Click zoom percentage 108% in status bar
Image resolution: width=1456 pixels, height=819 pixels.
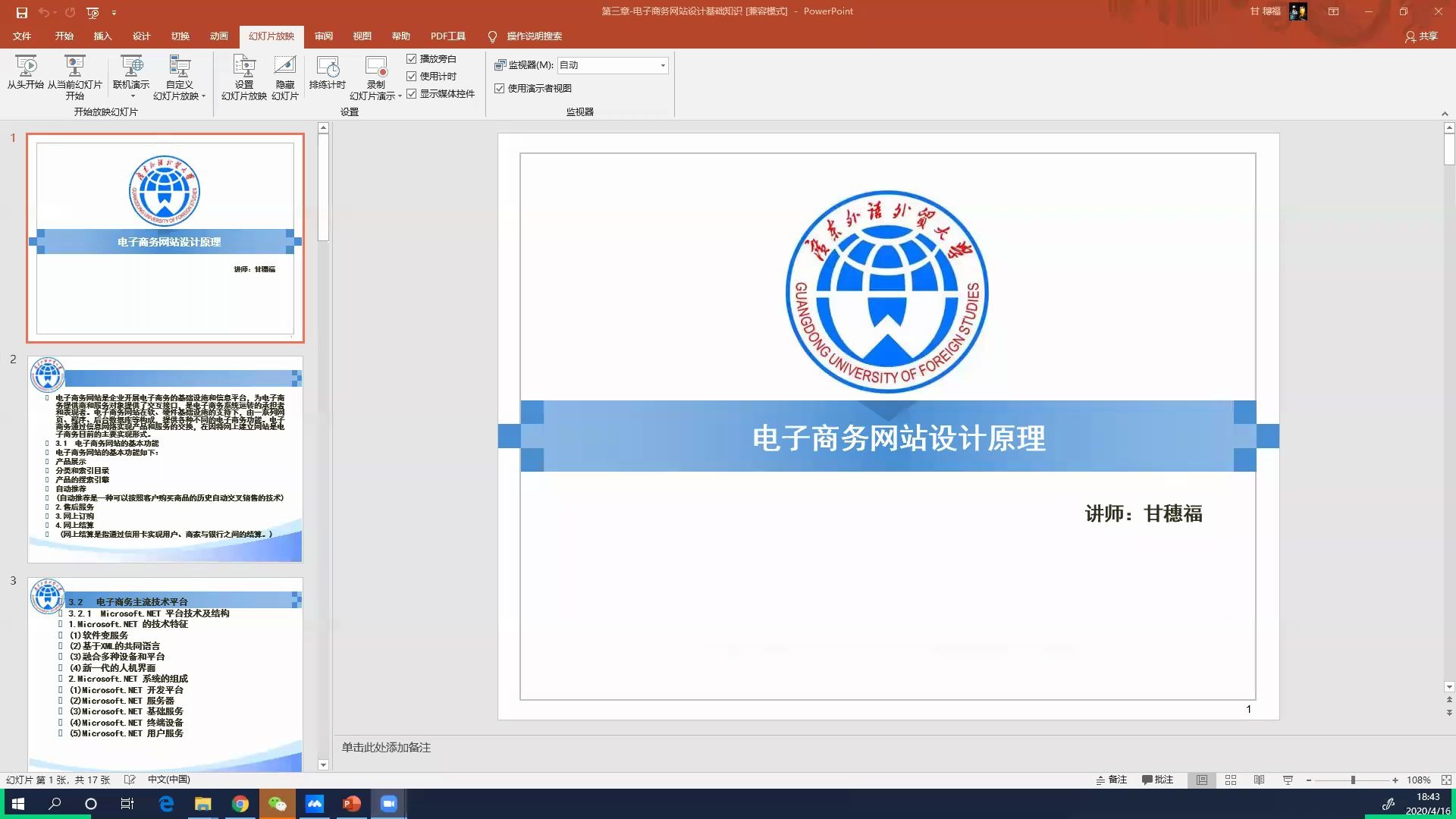click(1418, 780)
